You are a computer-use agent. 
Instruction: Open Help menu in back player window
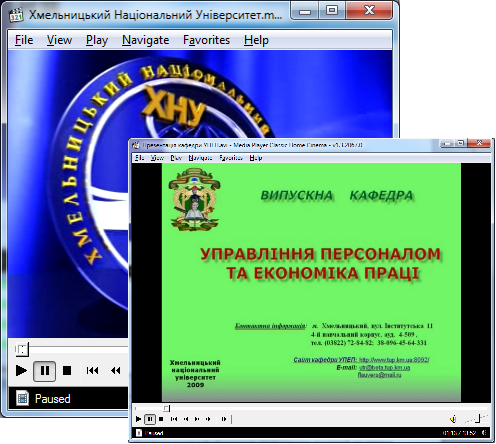tap(256, 40)
